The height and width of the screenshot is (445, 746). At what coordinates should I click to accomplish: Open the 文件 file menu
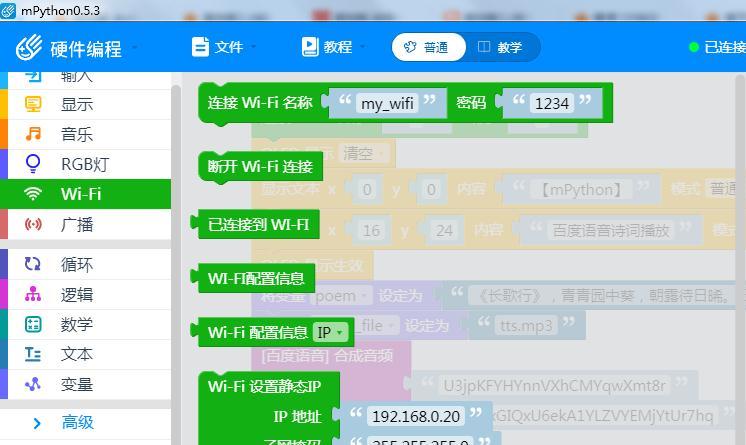tap(222, 47)
